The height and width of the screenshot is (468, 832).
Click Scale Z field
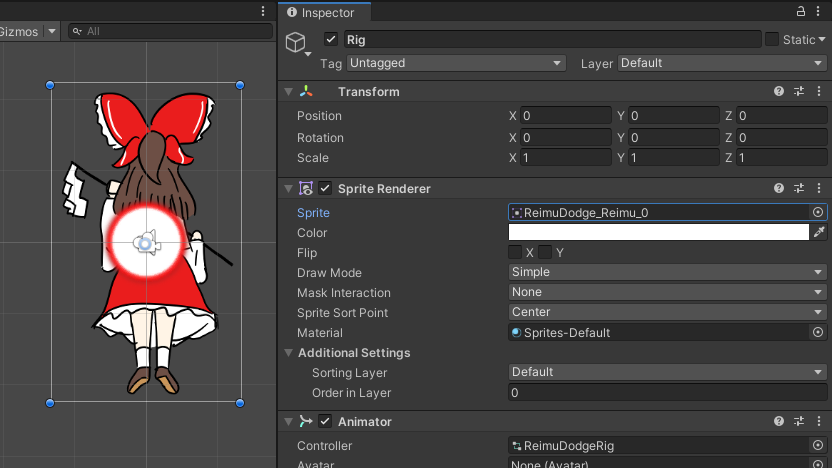point(782,158)
